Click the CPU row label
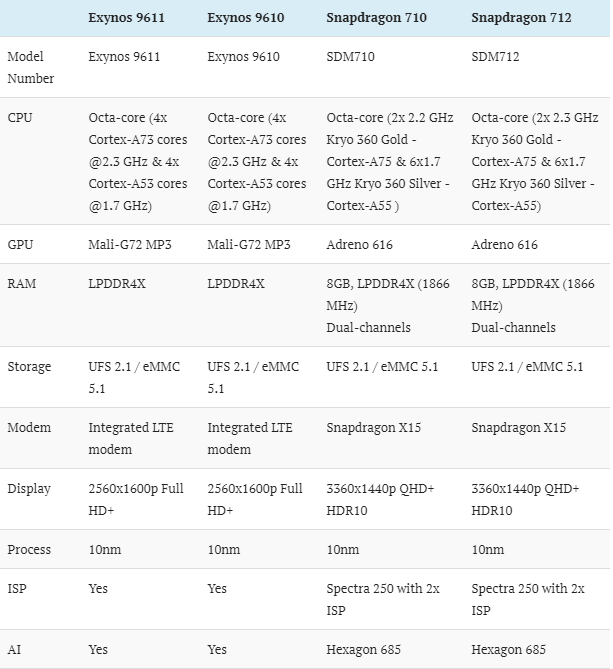Viewport: 613px width, 669px height. (20, 117)
